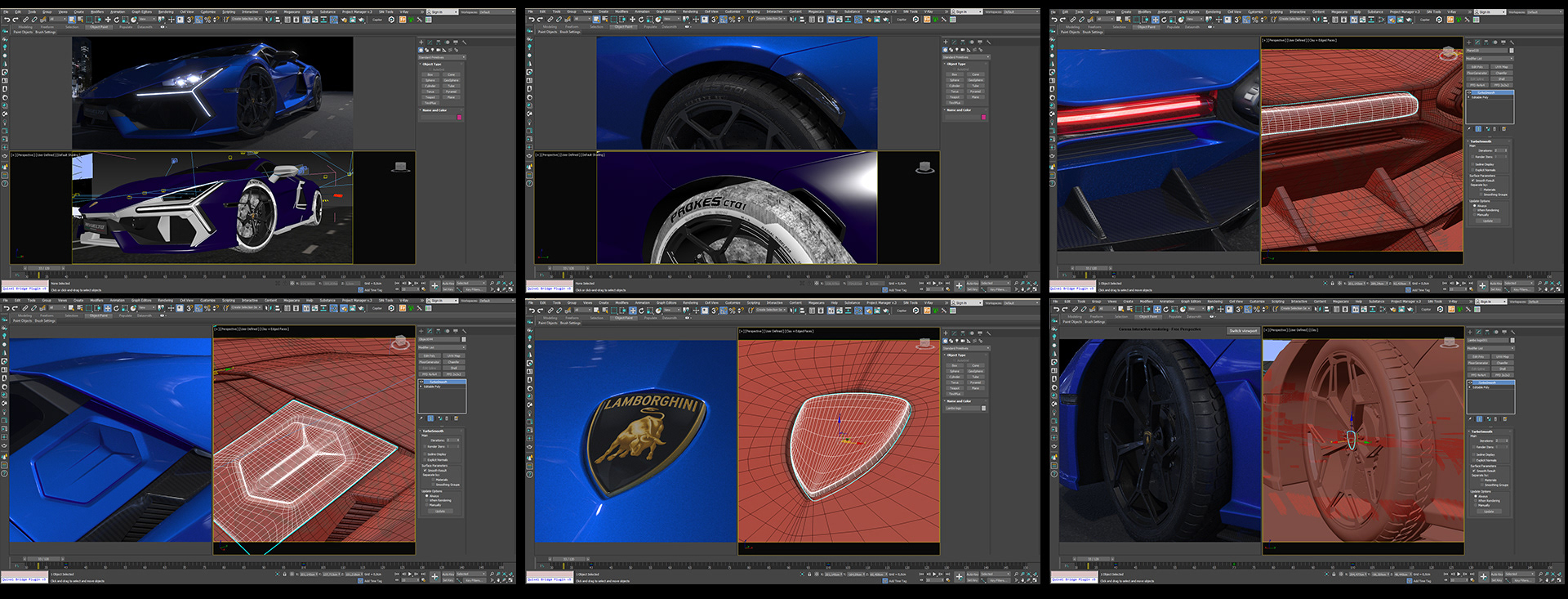Click Percent Snap toggle in full car render window
Image resolution: width=1568 pixels, height=599 pixels.
(x=207, y=20)
